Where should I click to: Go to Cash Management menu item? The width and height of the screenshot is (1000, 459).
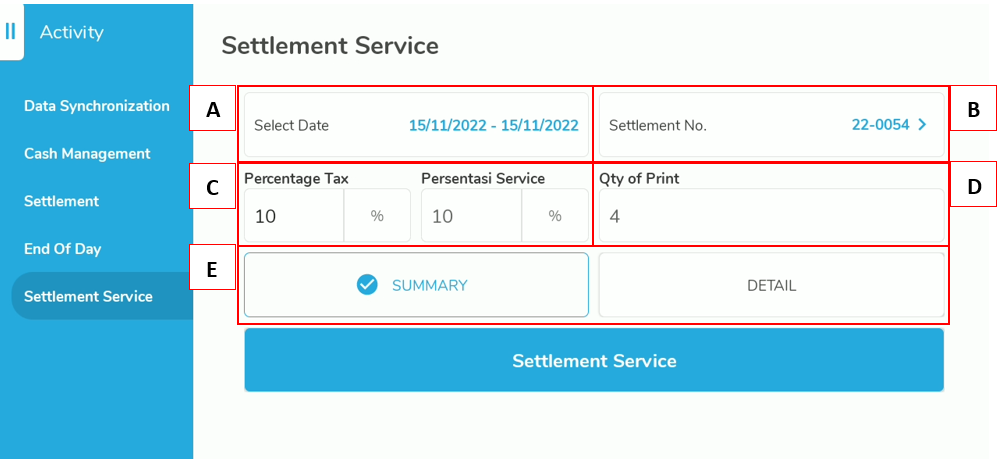[x=87, y=154]
